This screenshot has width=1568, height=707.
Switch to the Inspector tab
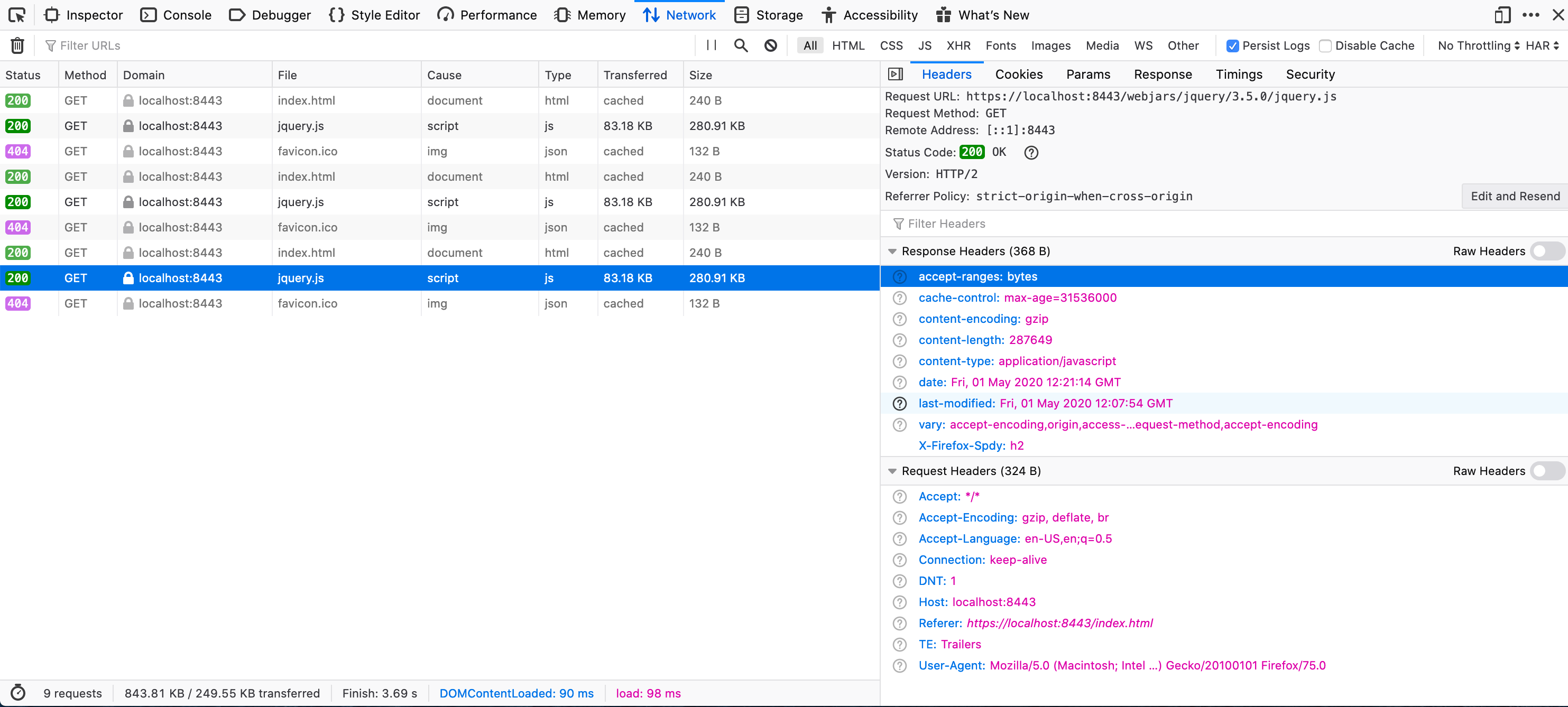pos(84,15)
